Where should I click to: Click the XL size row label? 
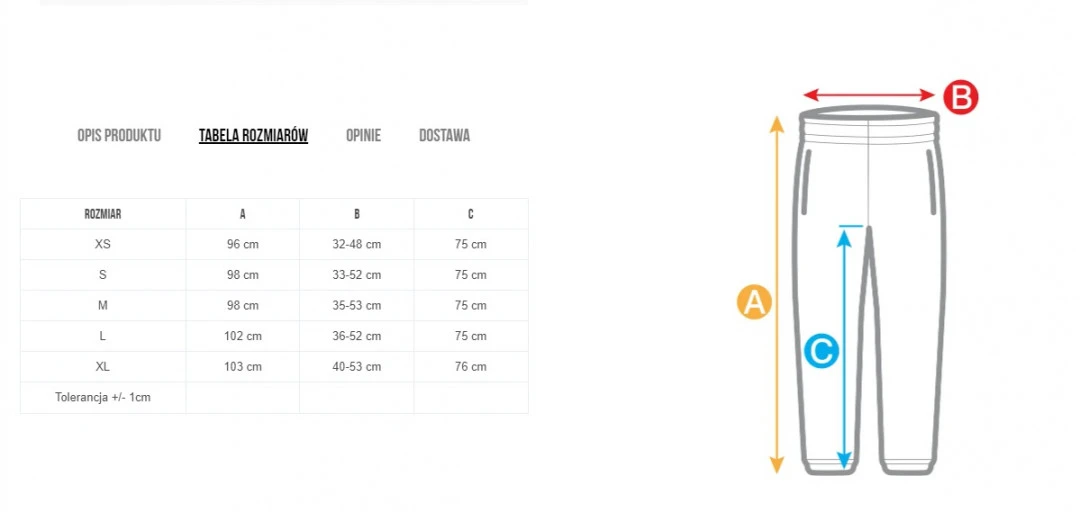click(x=103, y=367)
